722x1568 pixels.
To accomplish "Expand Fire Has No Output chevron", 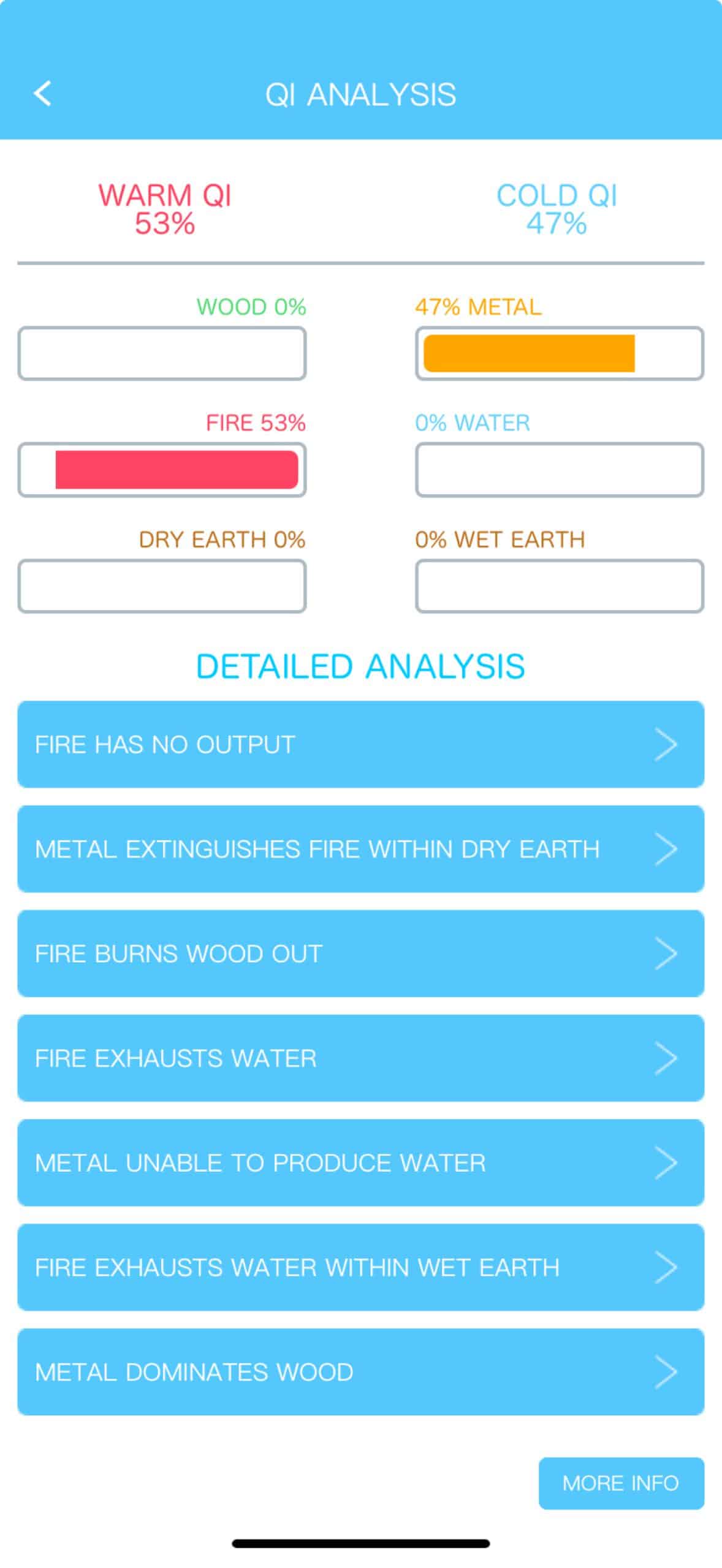I will coord(666,744).
